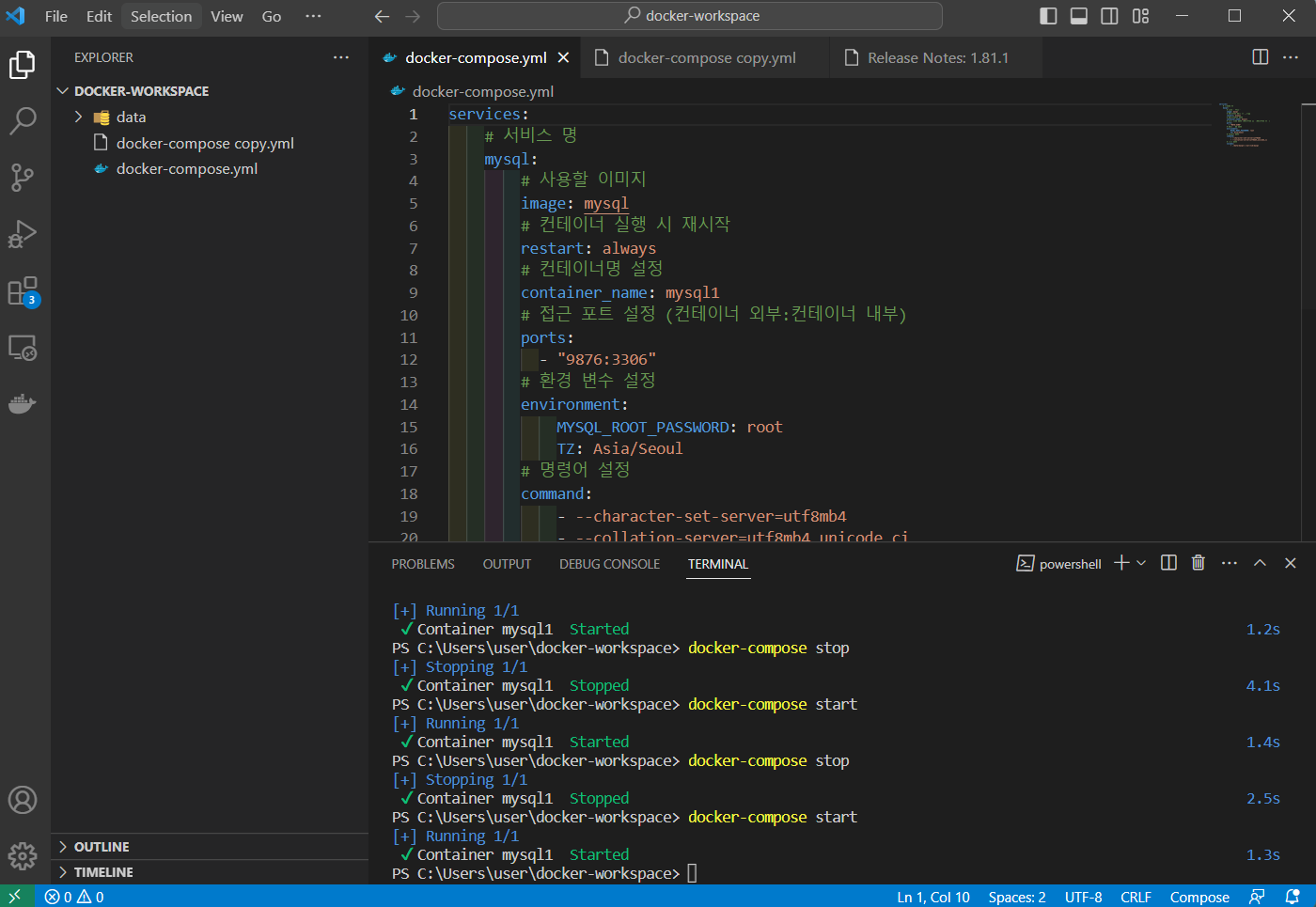The height and width of the screenshot is (907, 1316).
Task: Open the Manage gear menu
Action: (23, 856)
